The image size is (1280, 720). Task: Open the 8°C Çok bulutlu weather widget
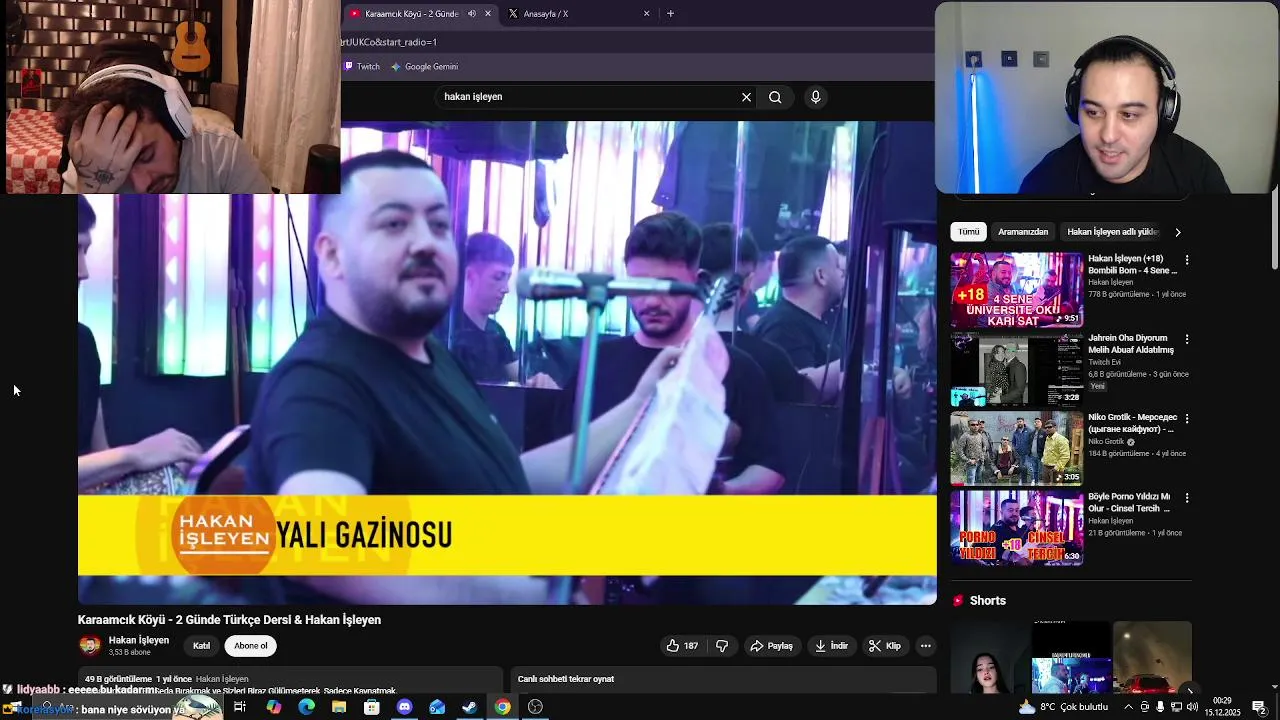pyautogui.click(x=1063, y=707)
